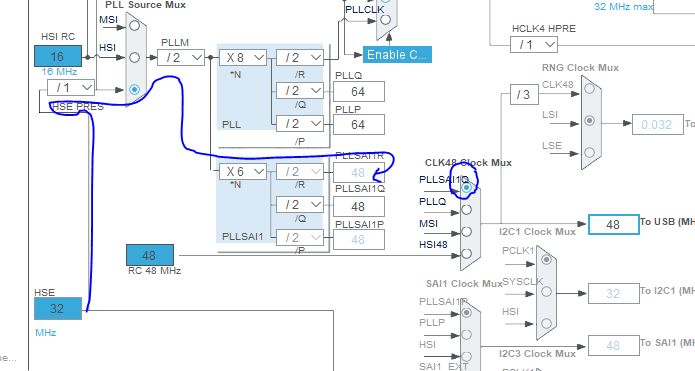Click the HSI RC 16 frequency box
The width and height of the screenshot is (695, 371).
tap(58, 56)
